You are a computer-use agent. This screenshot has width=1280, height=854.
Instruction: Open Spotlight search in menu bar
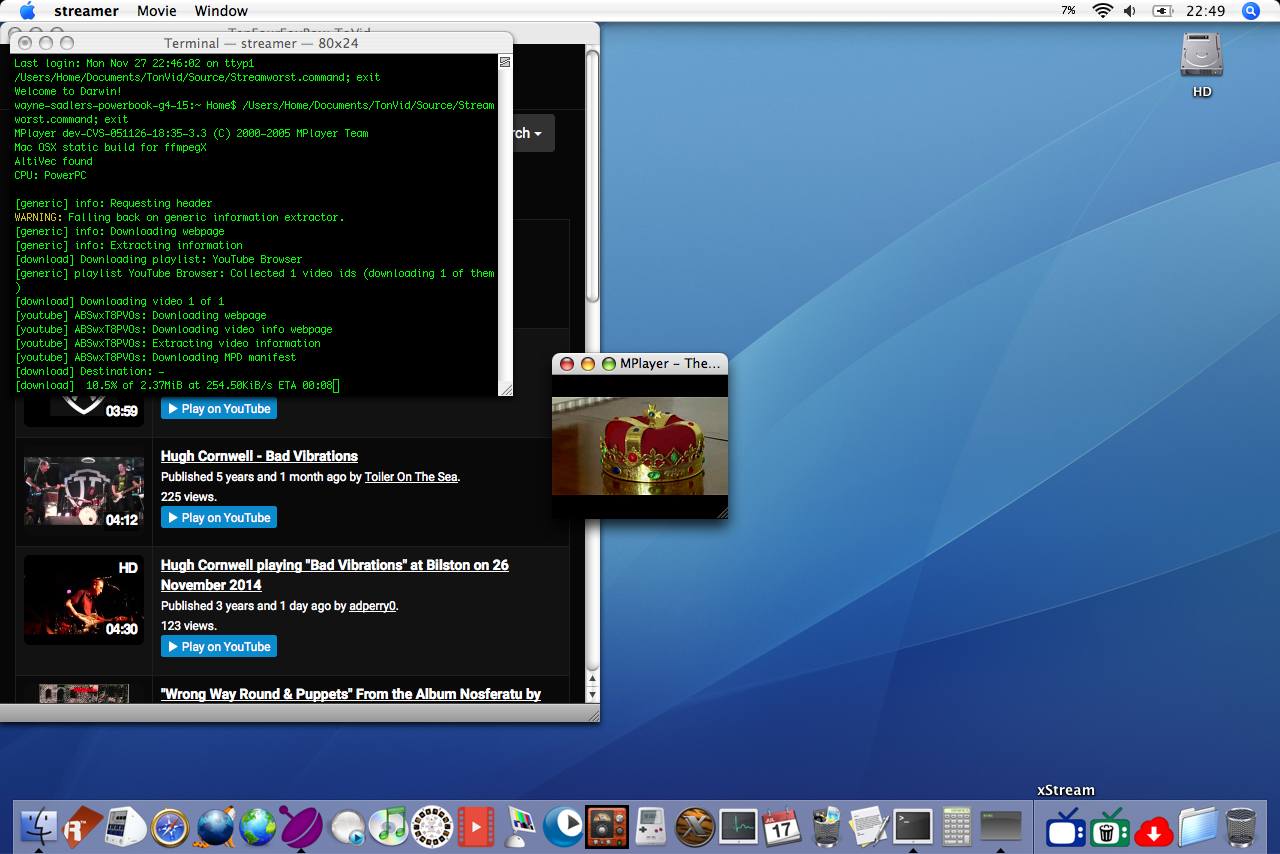click(1250, 11)
